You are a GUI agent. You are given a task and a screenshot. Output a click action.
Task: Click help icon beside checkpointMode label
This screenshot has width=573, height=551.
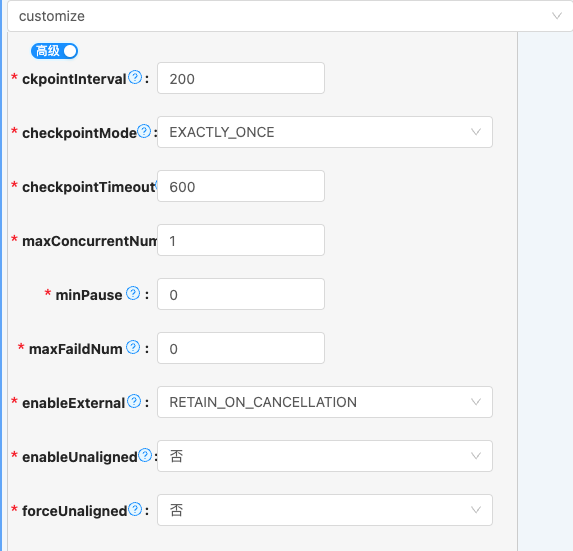[144, 132]
